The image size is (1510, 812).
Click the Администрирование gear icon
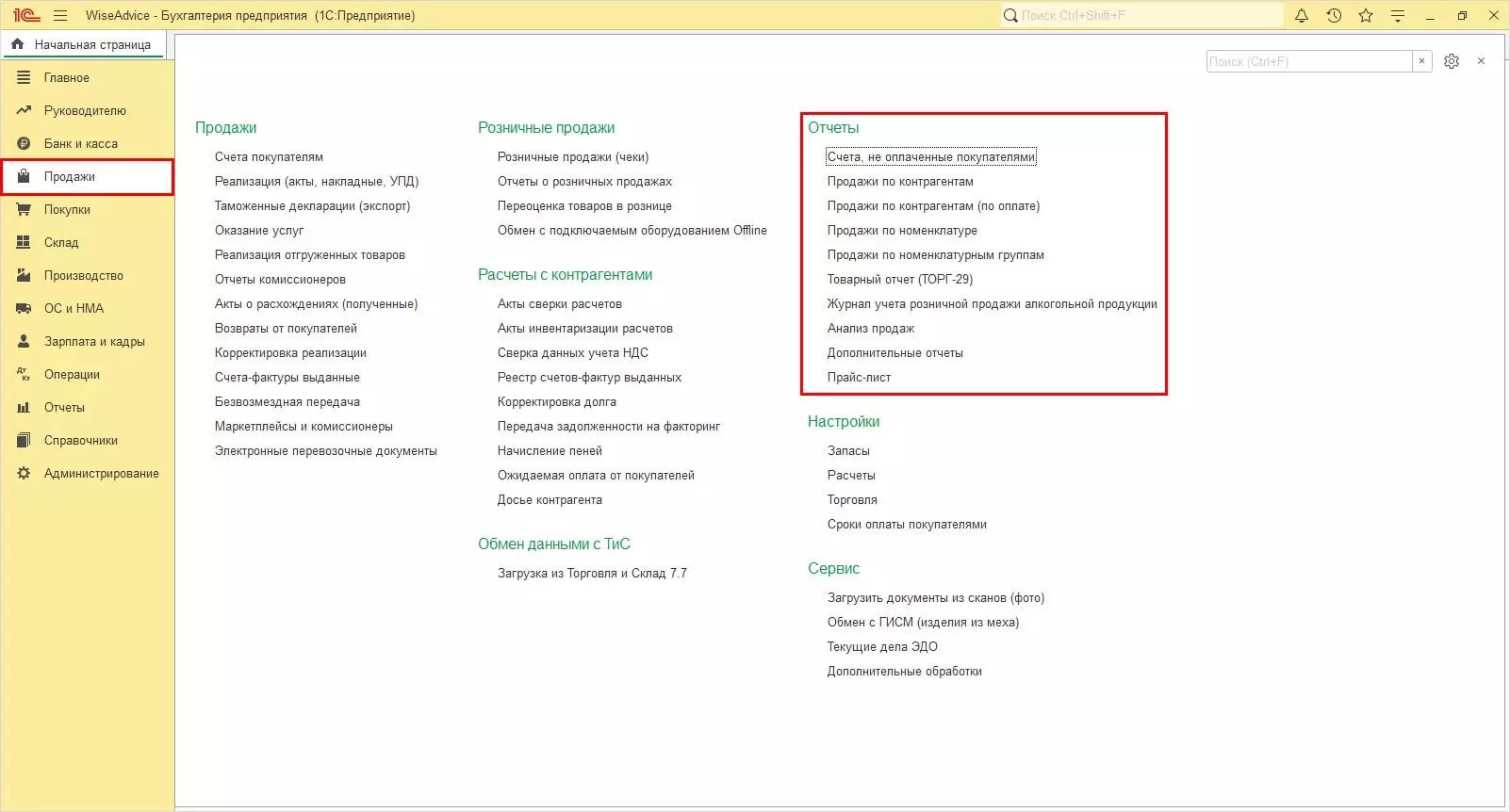(x=24, y=473)
